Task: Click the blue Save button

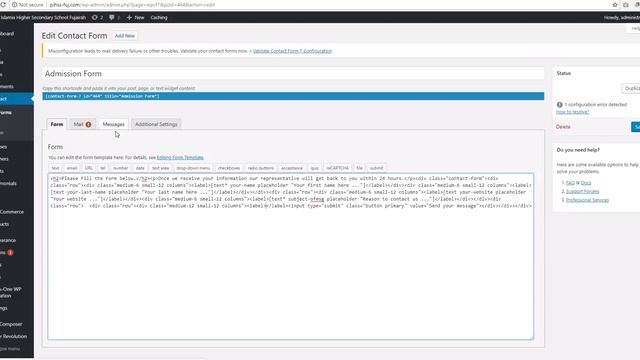Action: (x=636, y=127)
